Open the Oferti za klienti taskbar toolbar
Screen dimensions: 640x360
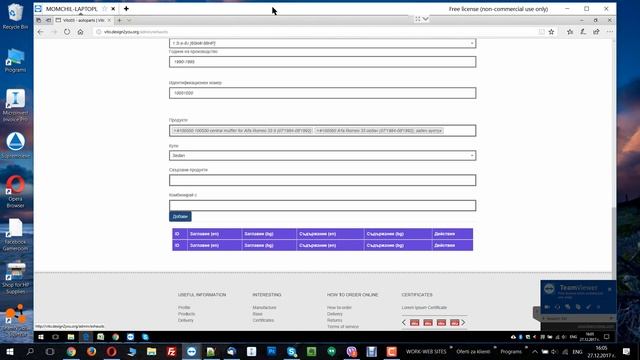(x=473, y=351)
